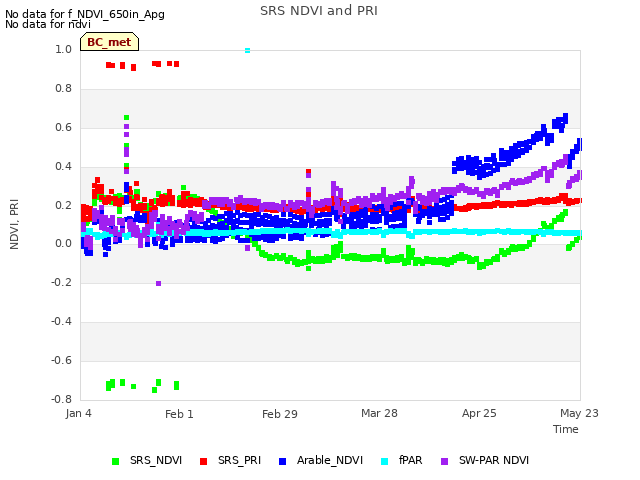
Task: Click the NDVI, PRI y-axis title
Action: pyautogui.click(x=14, y=224)
